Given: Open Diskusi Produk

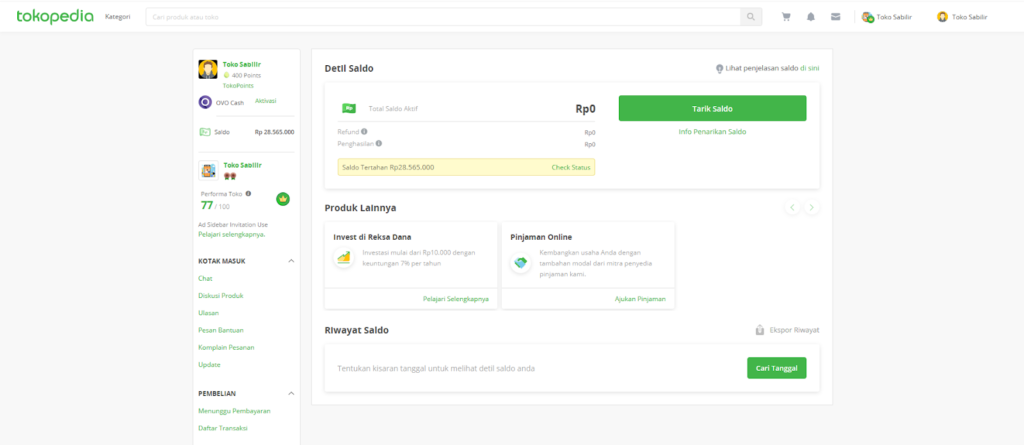Looking at the screenshot, I should click(221, 295).
